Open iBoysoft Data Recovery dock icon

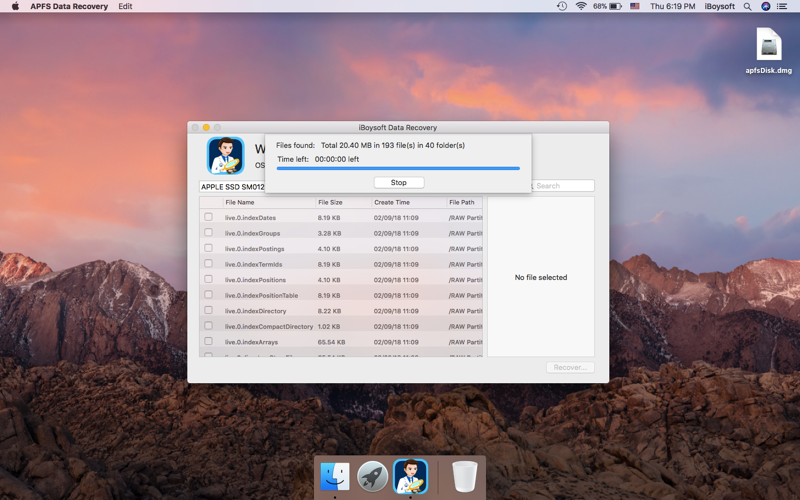pyautogui.click(x=411, y=476)
